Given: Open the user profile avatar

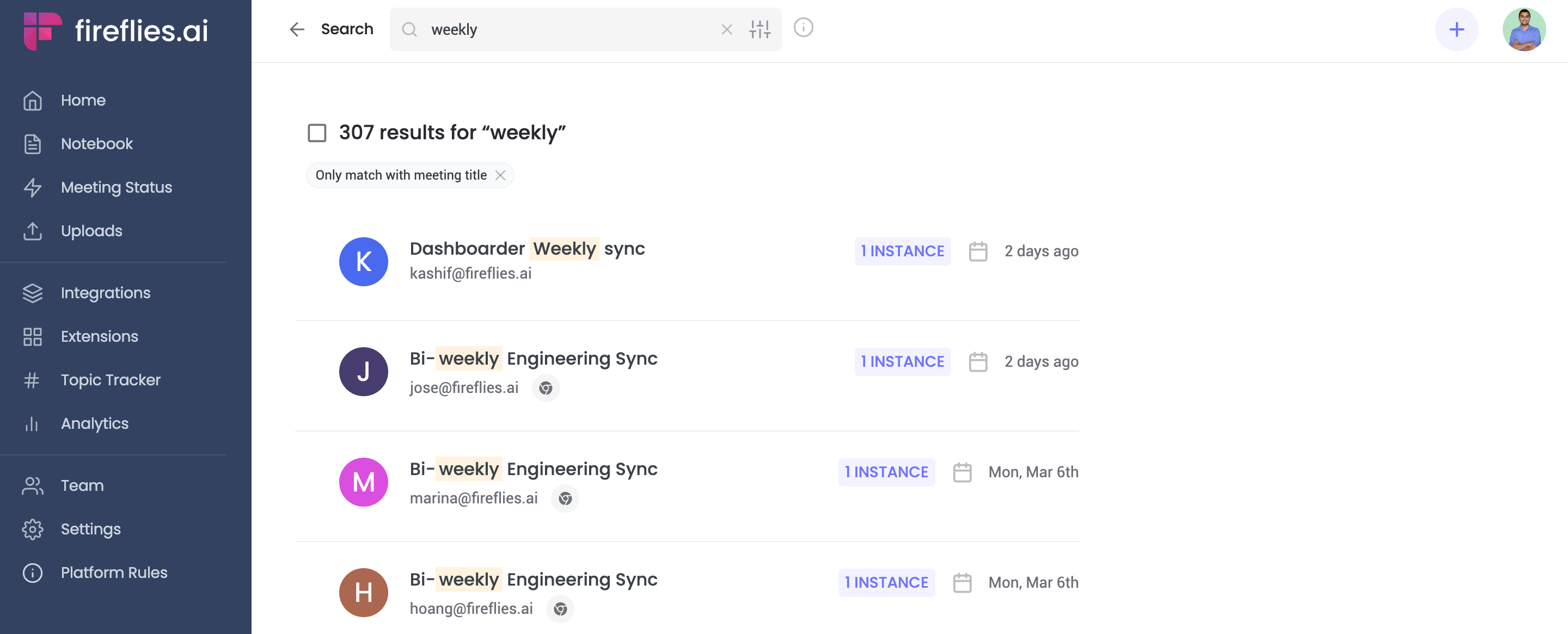Looking at the screenshot, I should click(1523, 29).
